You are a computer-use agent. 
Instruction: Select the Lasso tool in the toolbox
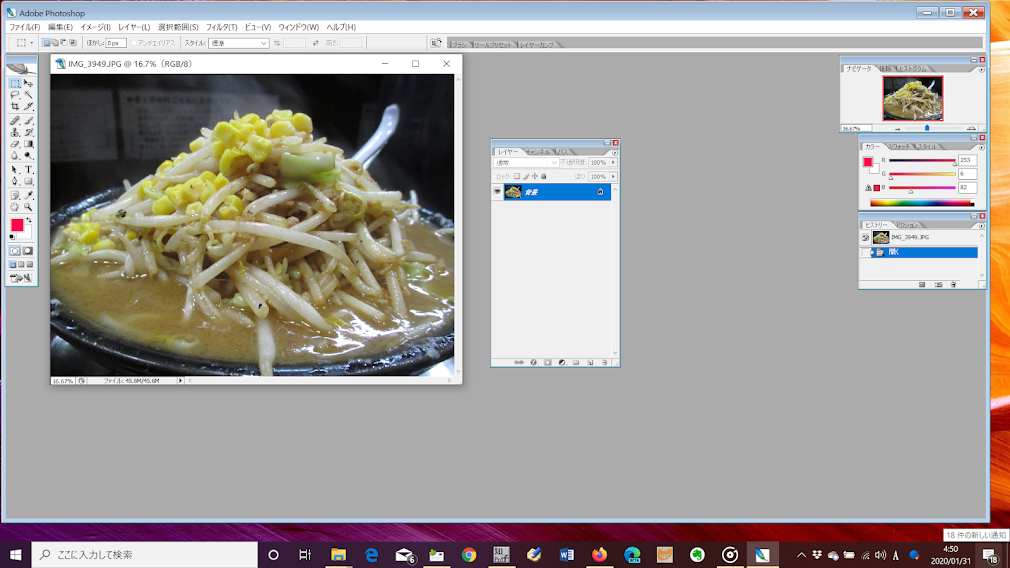point(15,95)
